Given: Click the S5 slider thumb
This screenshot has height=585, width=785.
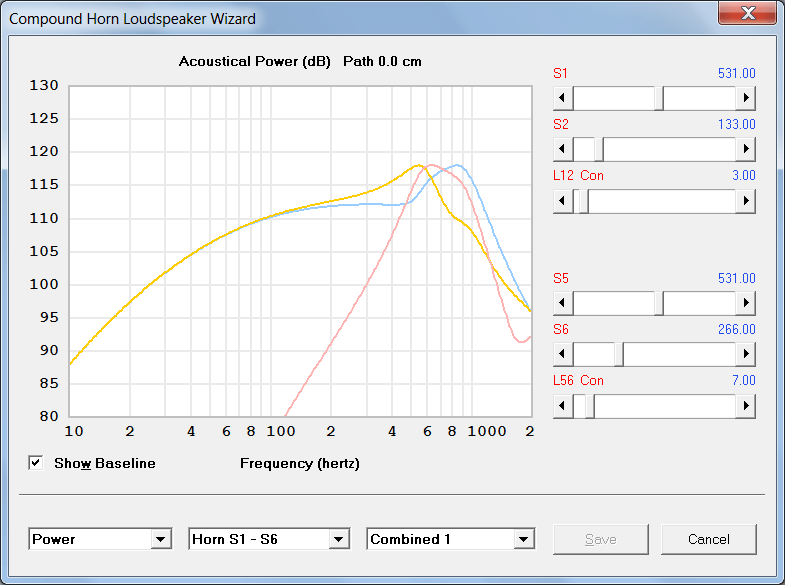Looking at the screenshot, I should [659, 303].
